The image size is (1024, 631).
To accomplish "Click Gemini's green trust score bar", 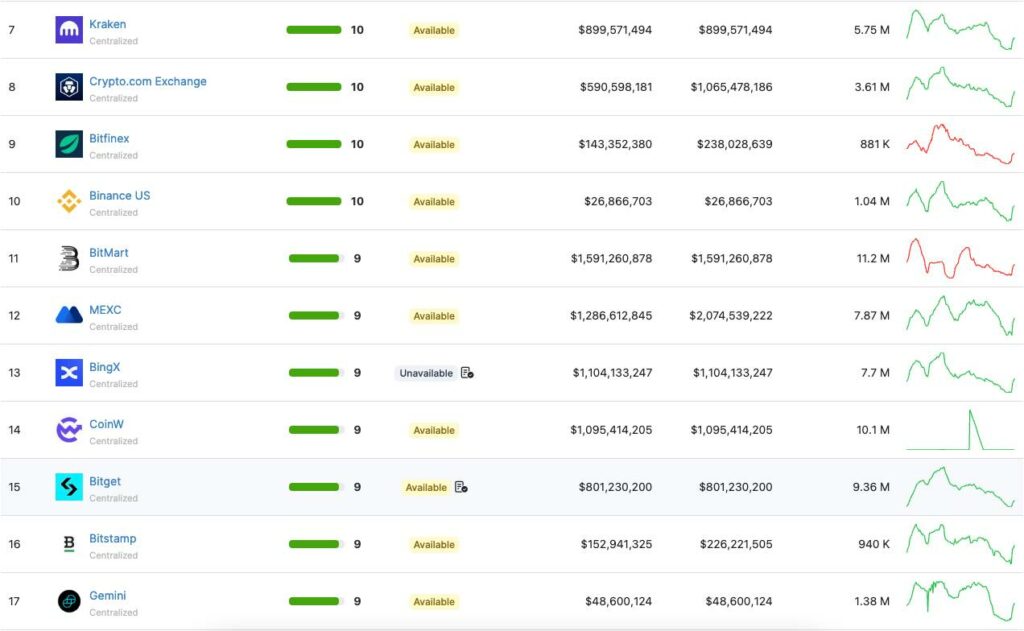I will pos(314,602).
